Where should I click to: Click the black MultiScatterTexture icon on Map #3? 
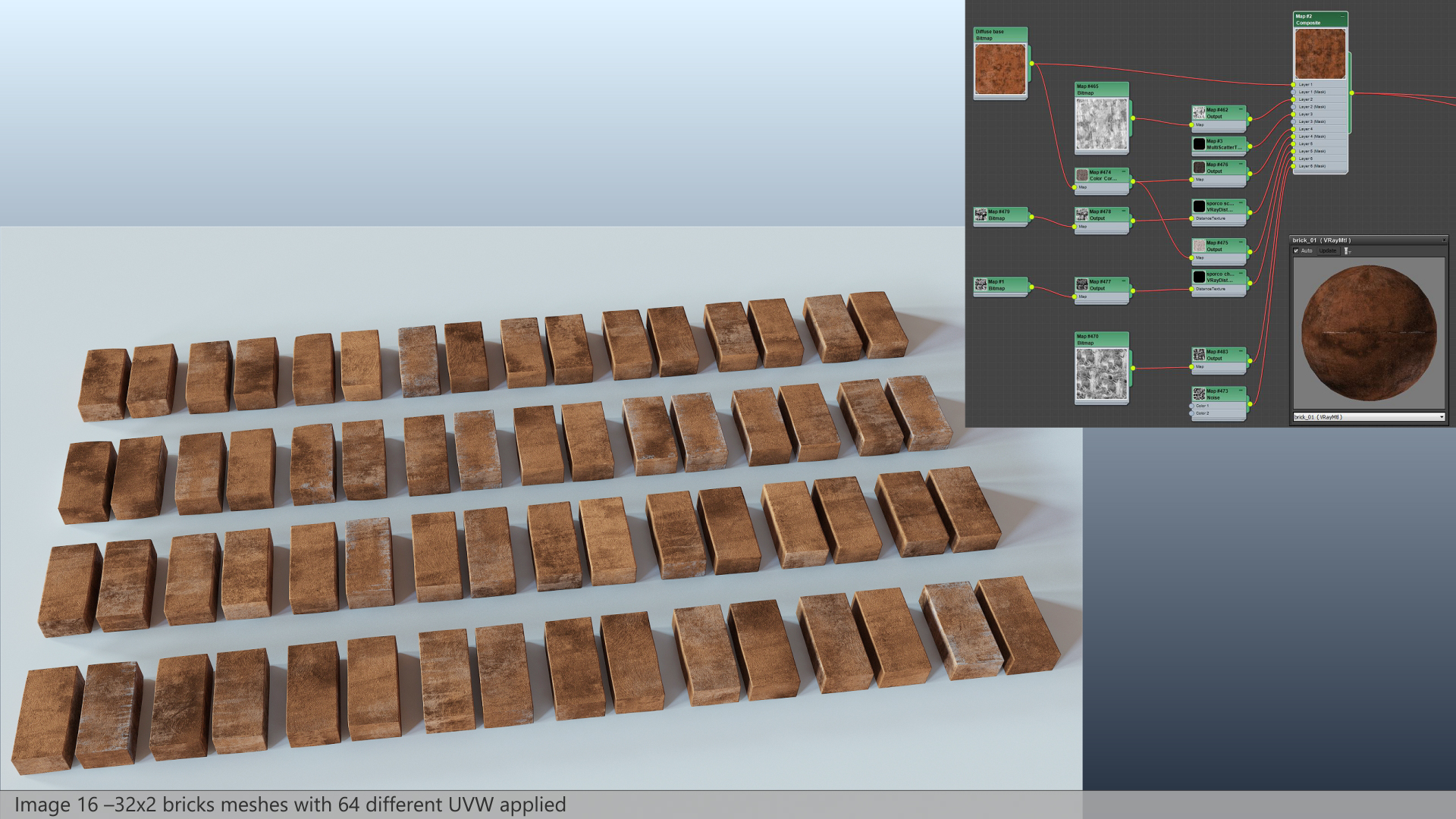click(x=1199, y=144)
